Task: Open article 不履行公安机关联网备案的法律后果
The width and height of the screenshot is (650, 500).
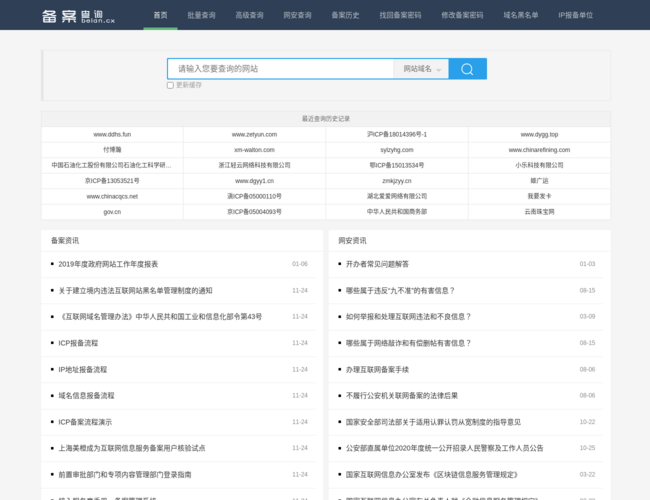Action: [x=402, y=396]
